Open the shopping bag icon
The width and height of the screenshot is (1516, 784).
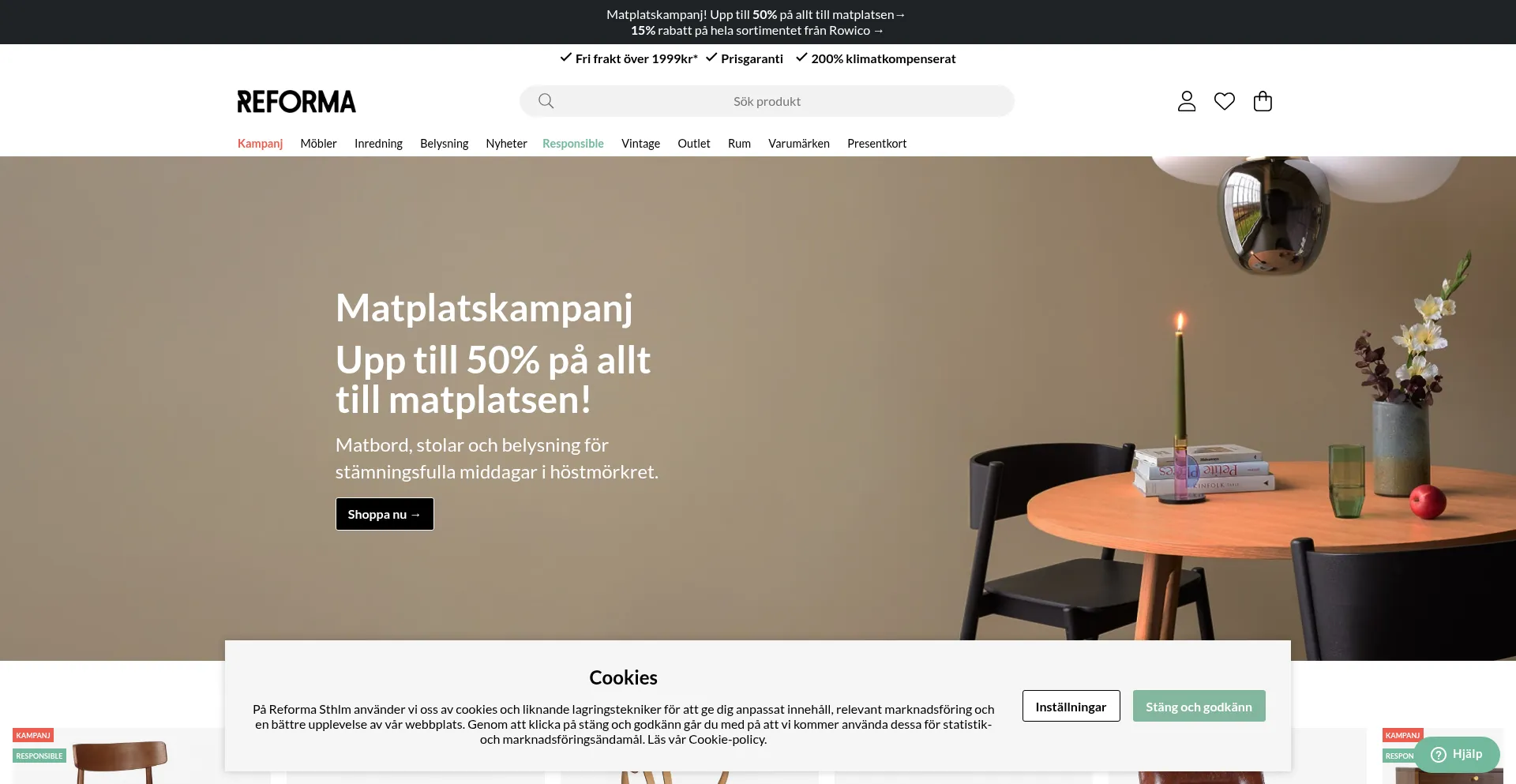1263,101
